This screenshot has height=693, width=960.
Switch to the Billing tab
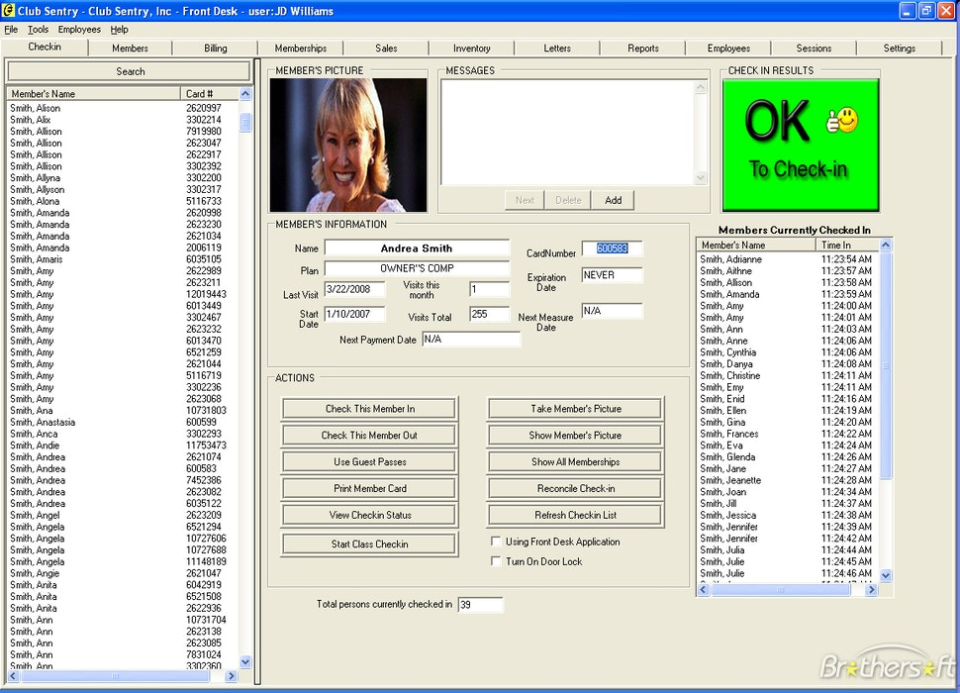pos(216,48)
